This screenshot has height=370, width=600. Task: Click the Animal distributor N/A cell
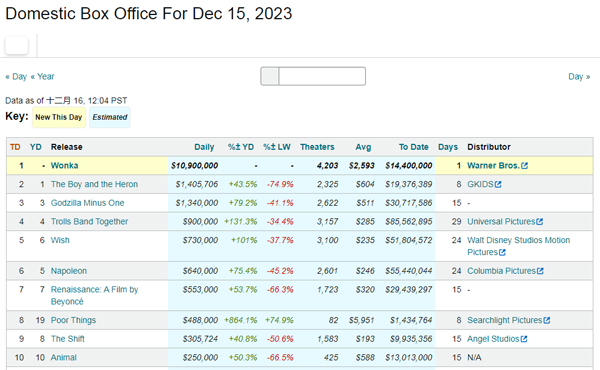[x=474, y=357]
